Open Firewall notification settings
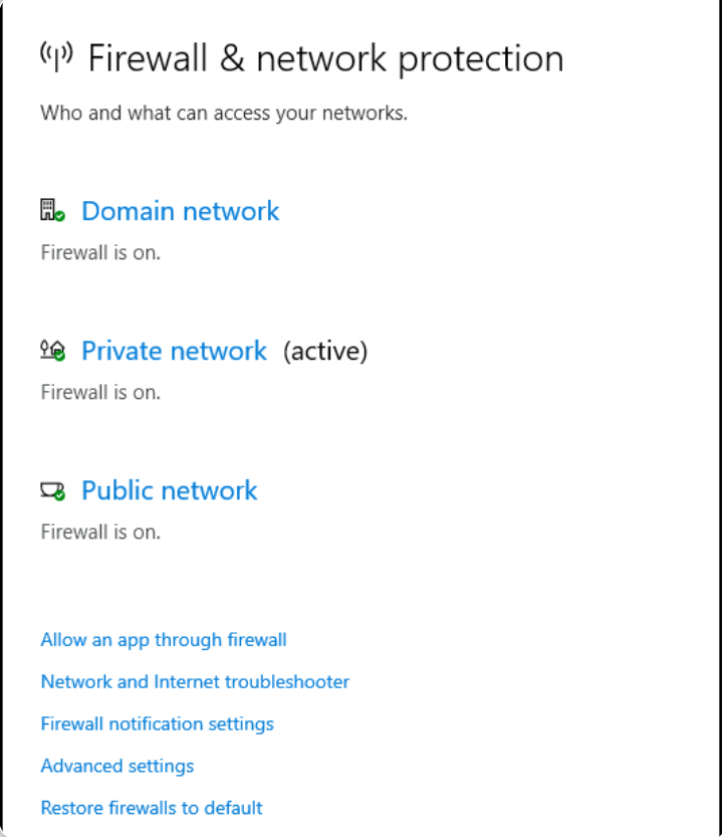The height and width of the screenshot is (837, 722). pyautogui.click(x=157, y=724)
